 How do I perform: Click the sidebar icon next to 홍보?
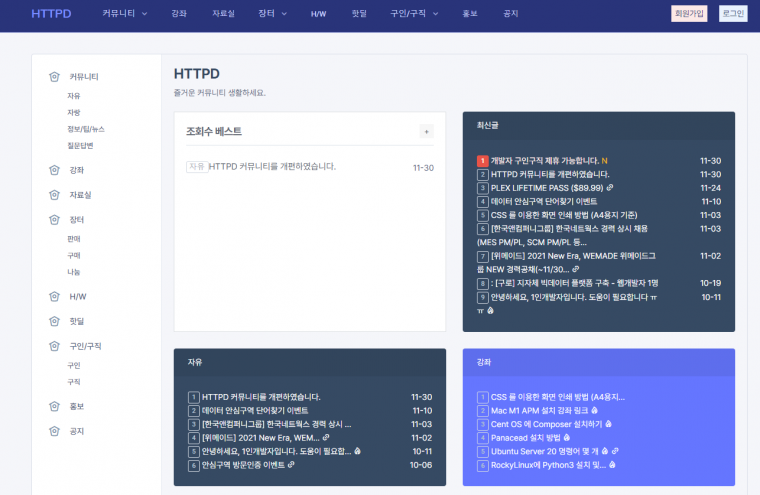click(x=54, y=406)
